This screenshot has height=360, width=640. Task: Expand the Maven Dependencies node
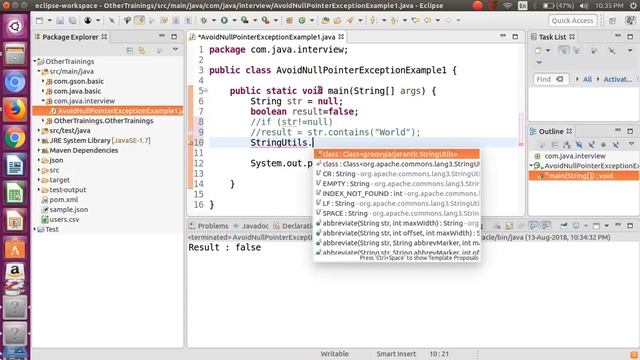pyautogui.click(x=39, y=150)
